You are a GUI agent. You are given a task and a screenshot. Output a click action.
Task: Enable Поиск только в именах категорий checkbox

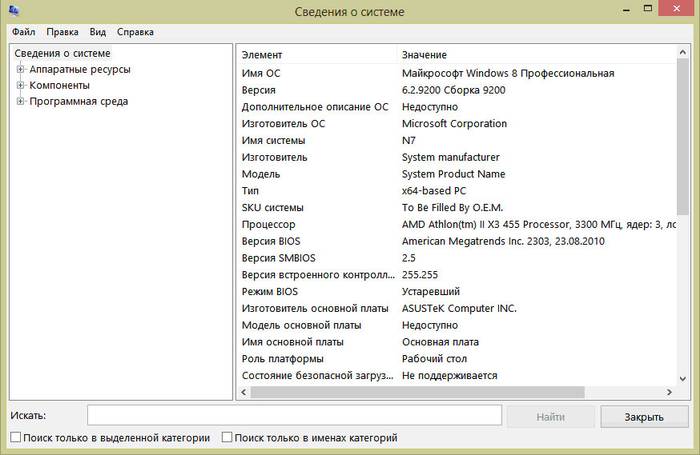coord(227,437)
